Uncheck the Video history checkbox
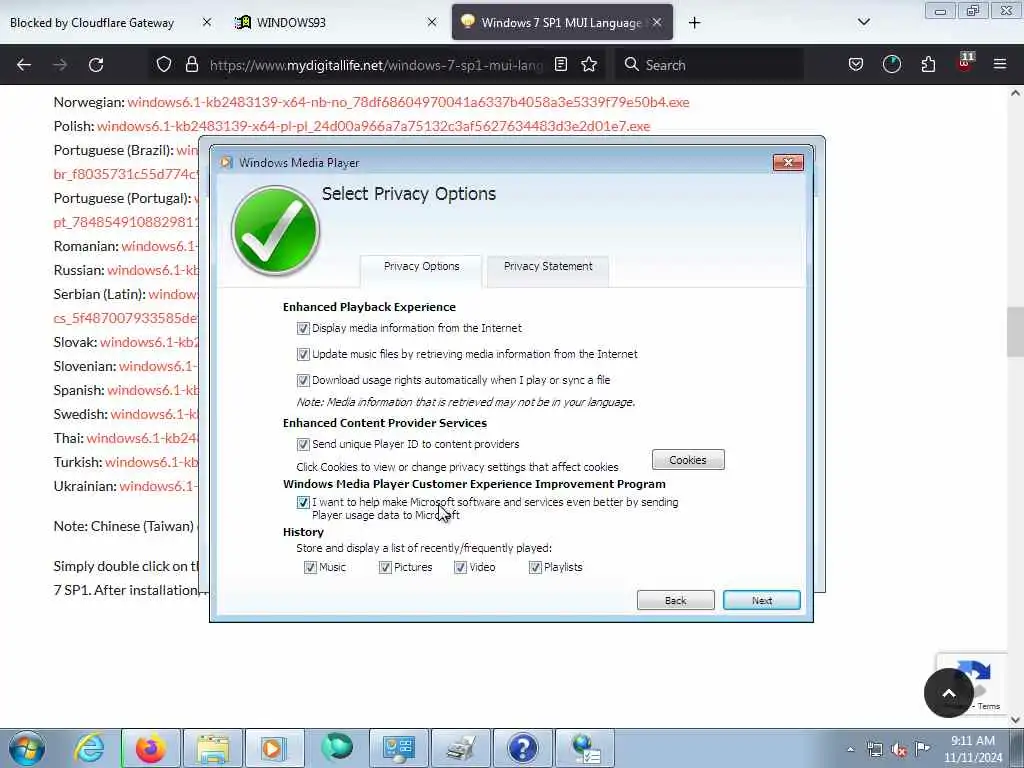1024x768 pixels. pos(460,568)
